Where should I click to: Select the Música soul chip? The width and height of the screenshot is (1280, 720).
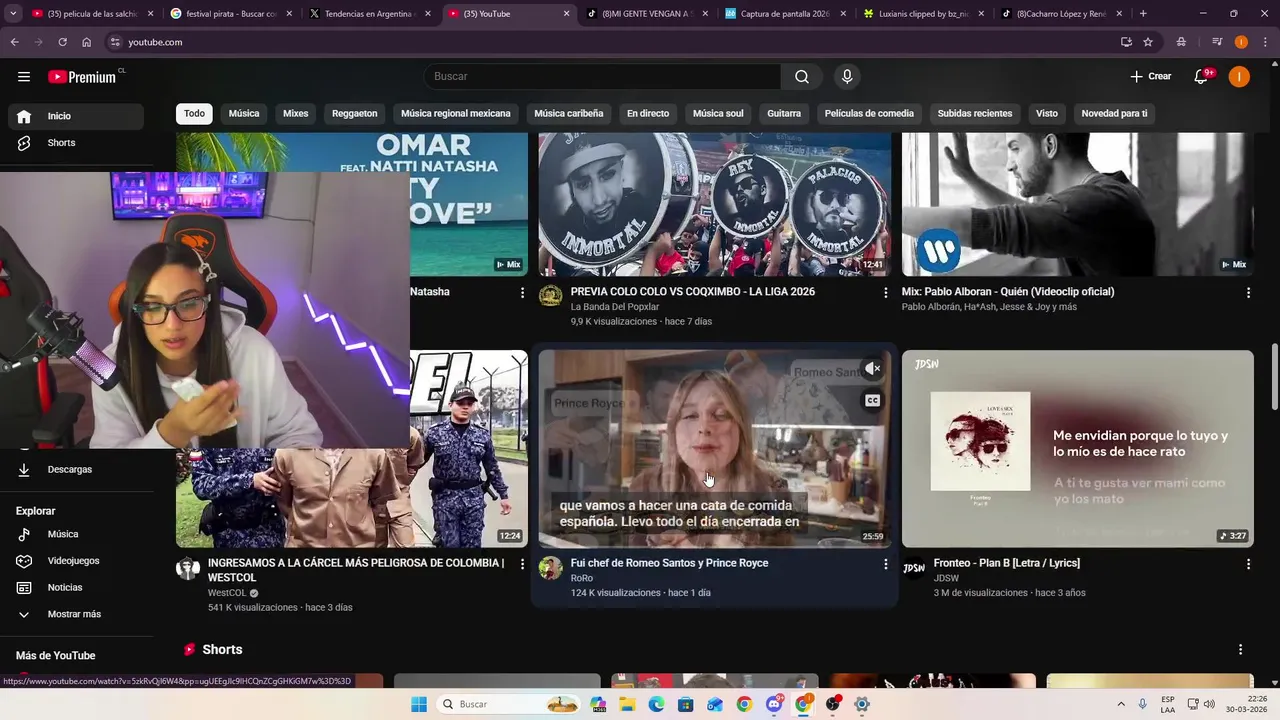point(718,114)
